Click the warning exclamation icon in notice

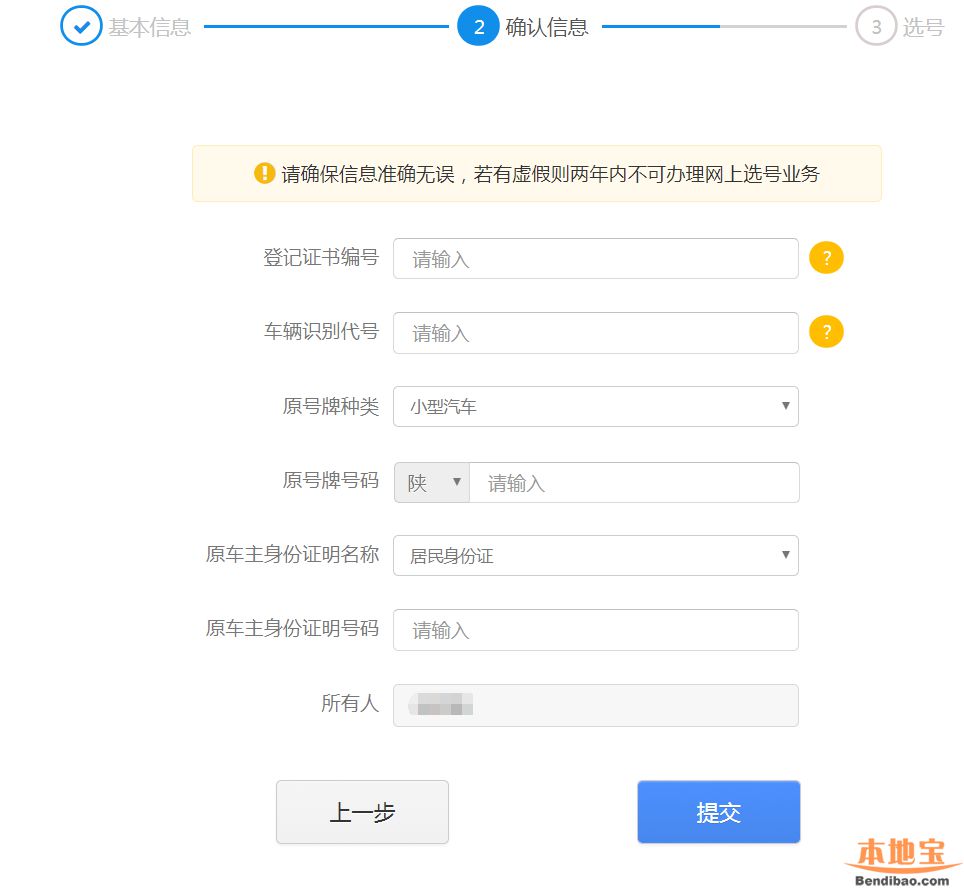pos(264,173)
